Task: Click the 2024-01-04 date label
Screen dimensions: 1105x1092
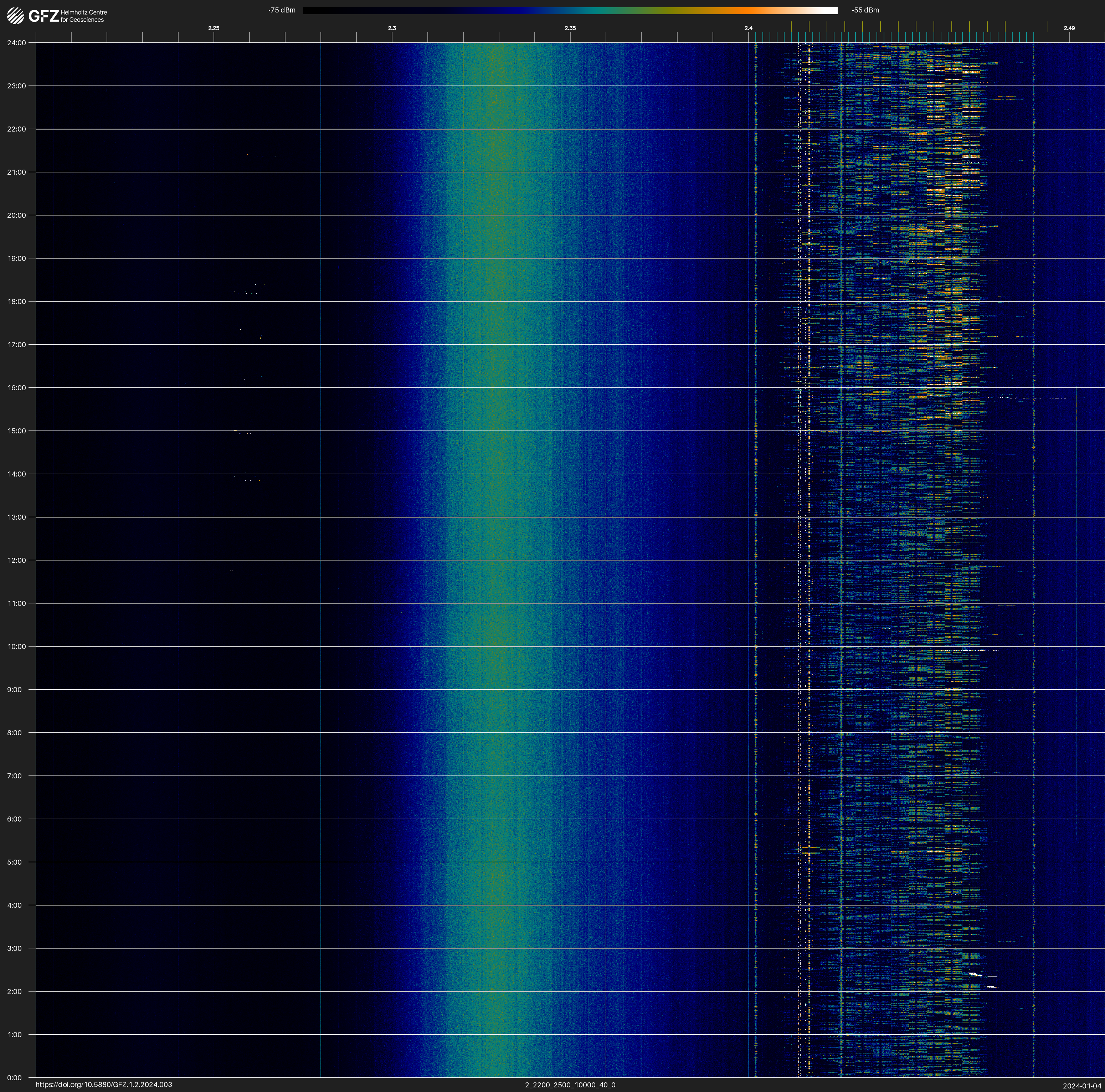Action: pos(1081,1086)
